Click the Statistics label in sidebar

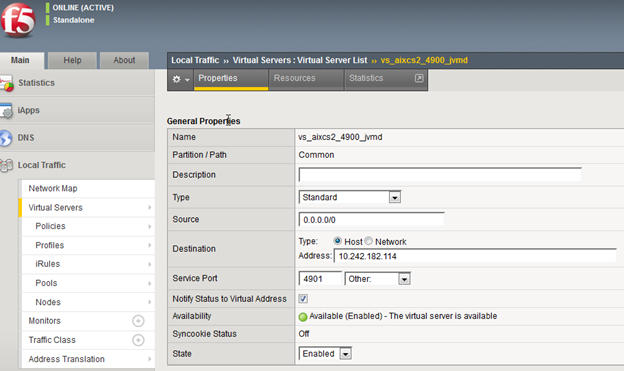coord(36,83)
